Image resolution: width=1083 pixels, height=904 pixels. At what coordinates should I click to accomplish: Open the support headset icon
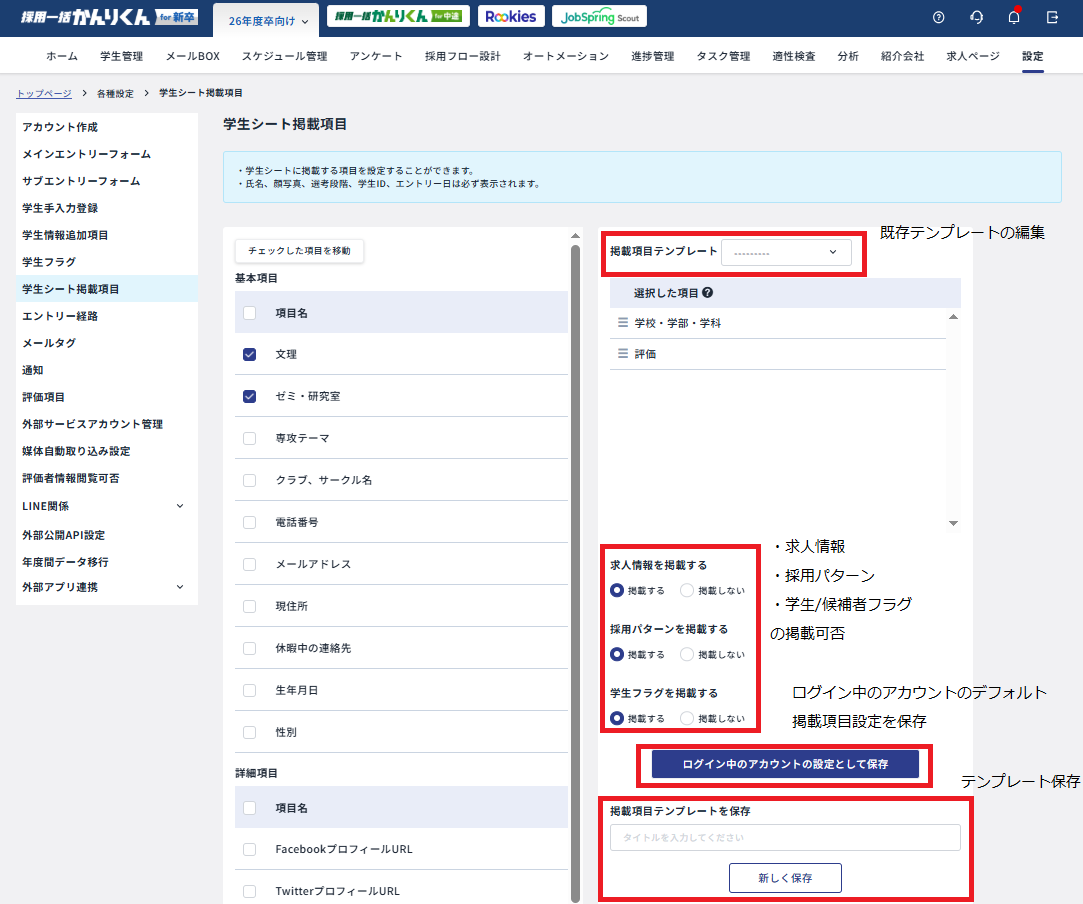976,17
